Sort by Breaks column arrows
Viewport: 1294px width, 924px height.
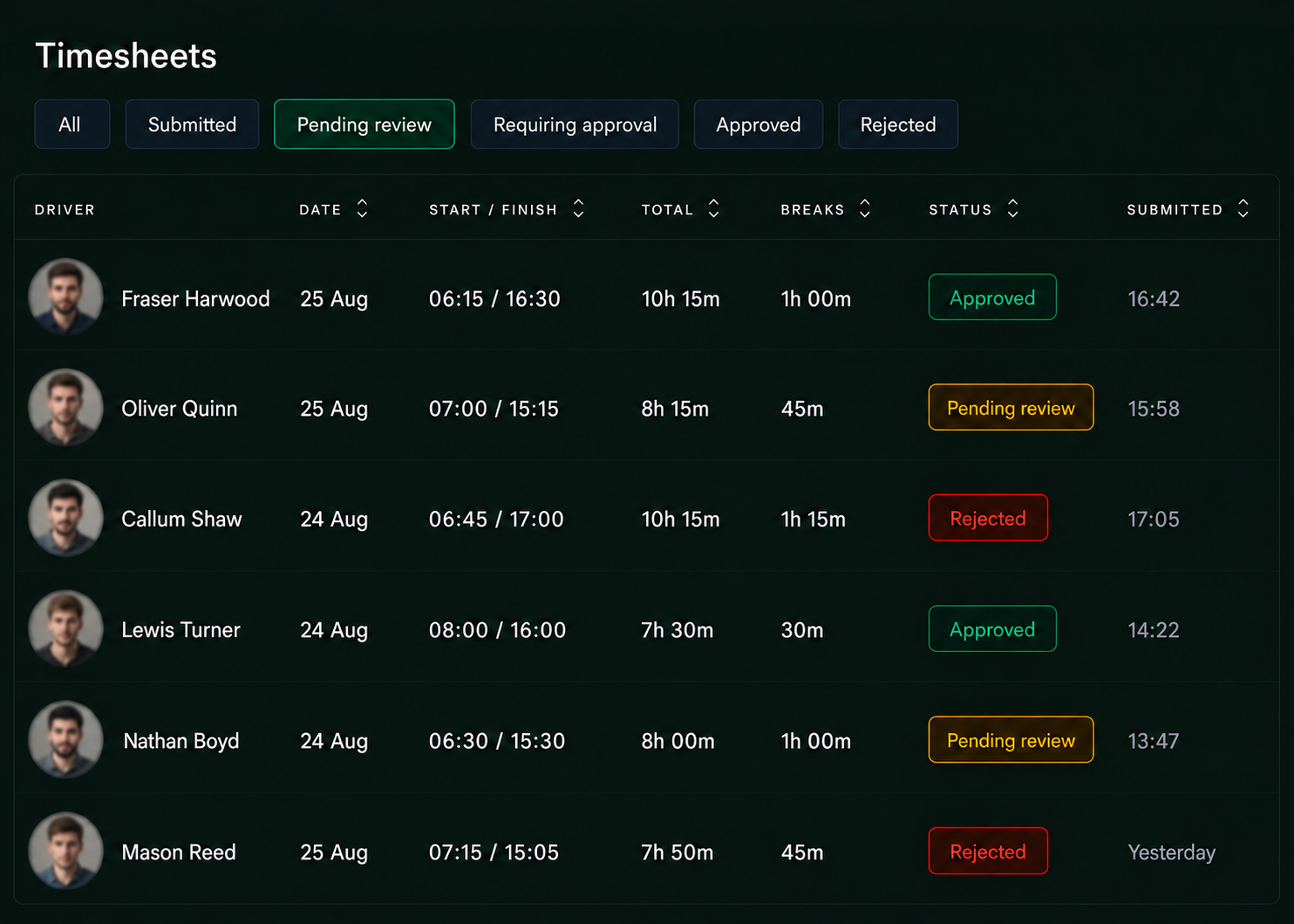coord(865,209)
